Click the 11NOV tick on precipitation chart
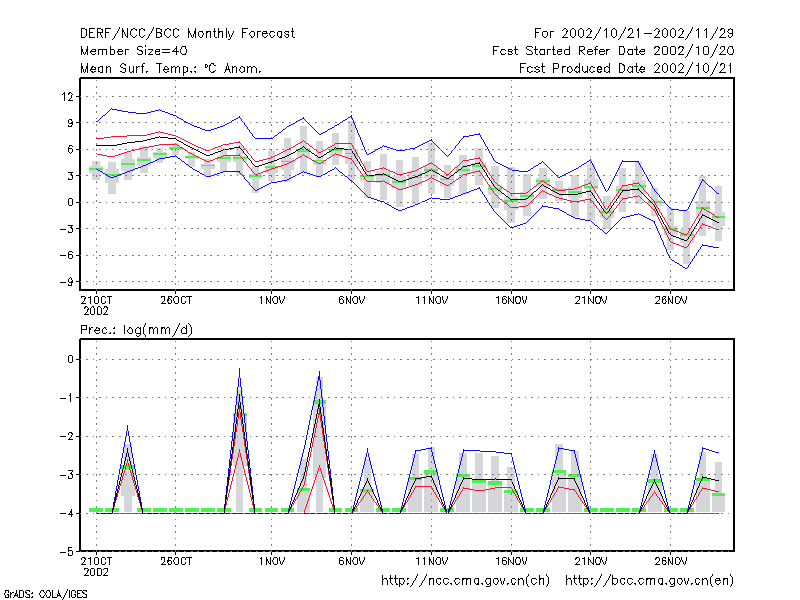This screenshot has width=800, height=600. click(431, 561)
